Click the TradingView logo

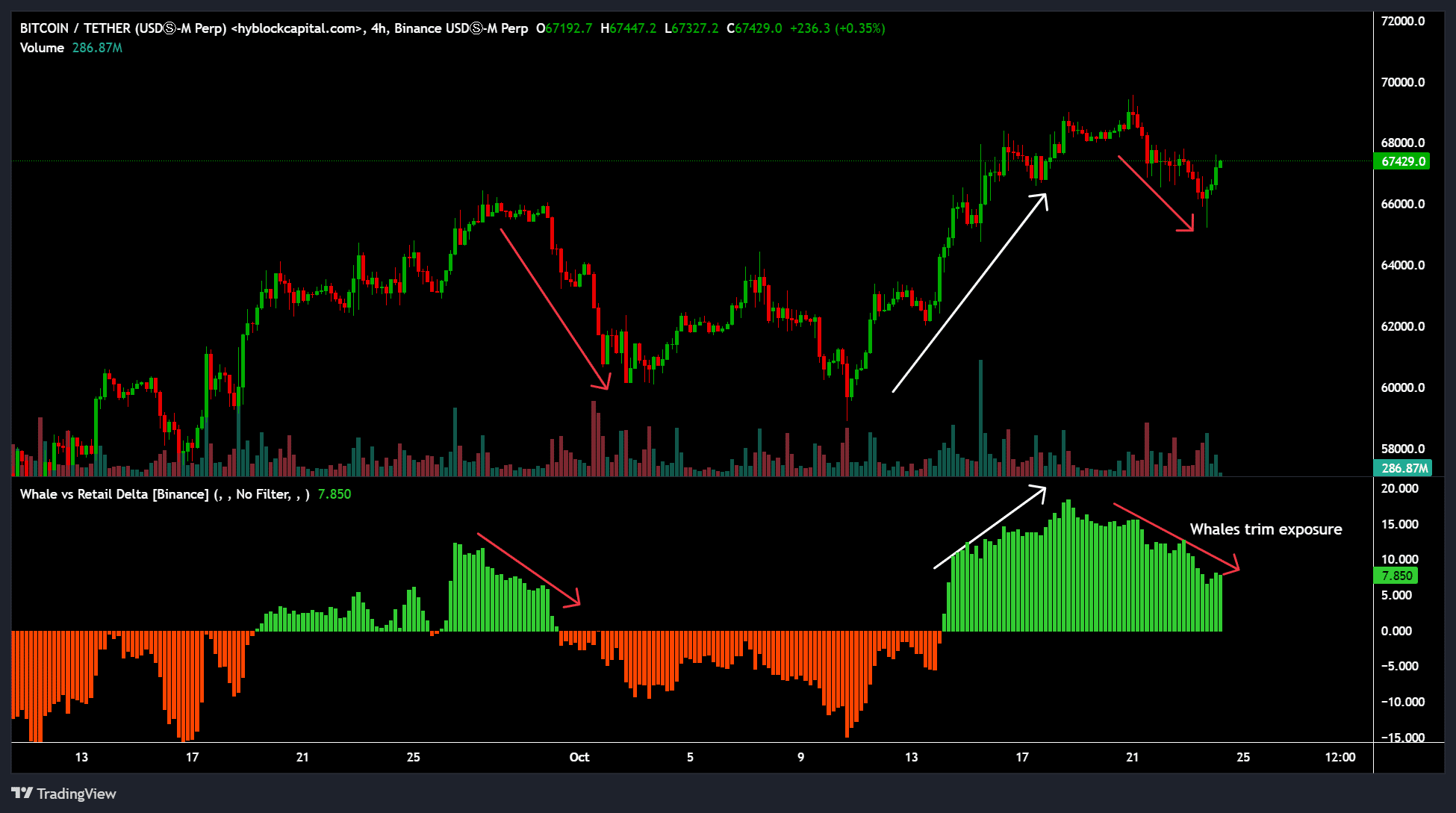pos(63,794)
